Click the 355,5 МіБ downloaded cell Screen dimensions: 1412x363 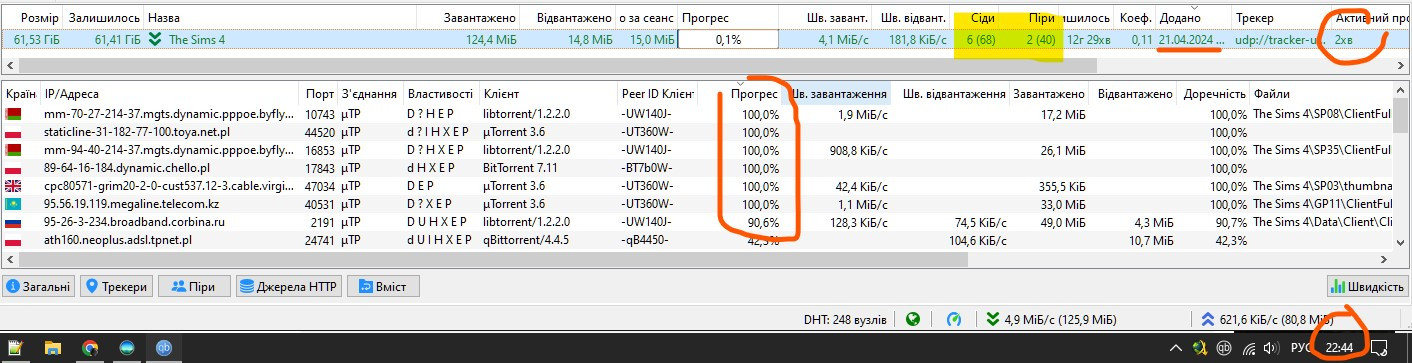[1062, 186]
